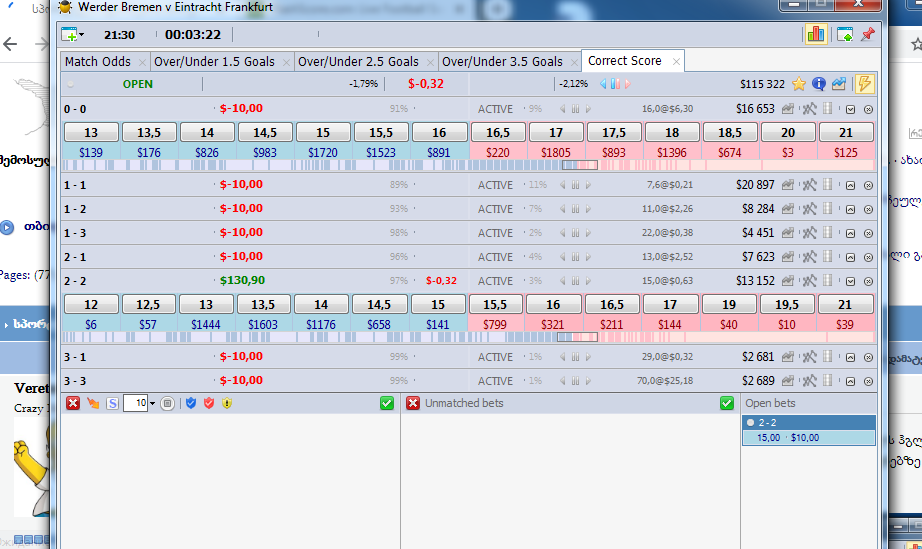
Task: Click the ladder grid icon in the 1 - 1 row
Action: (x=828, y=185)
